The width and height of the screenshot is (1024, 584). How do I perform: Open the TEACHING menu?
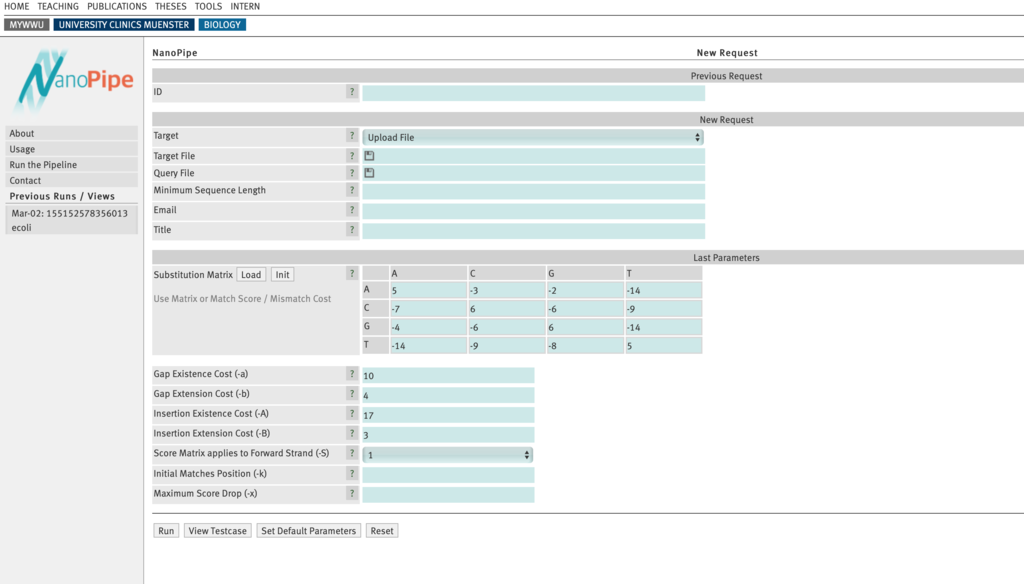tap(58, 7)
